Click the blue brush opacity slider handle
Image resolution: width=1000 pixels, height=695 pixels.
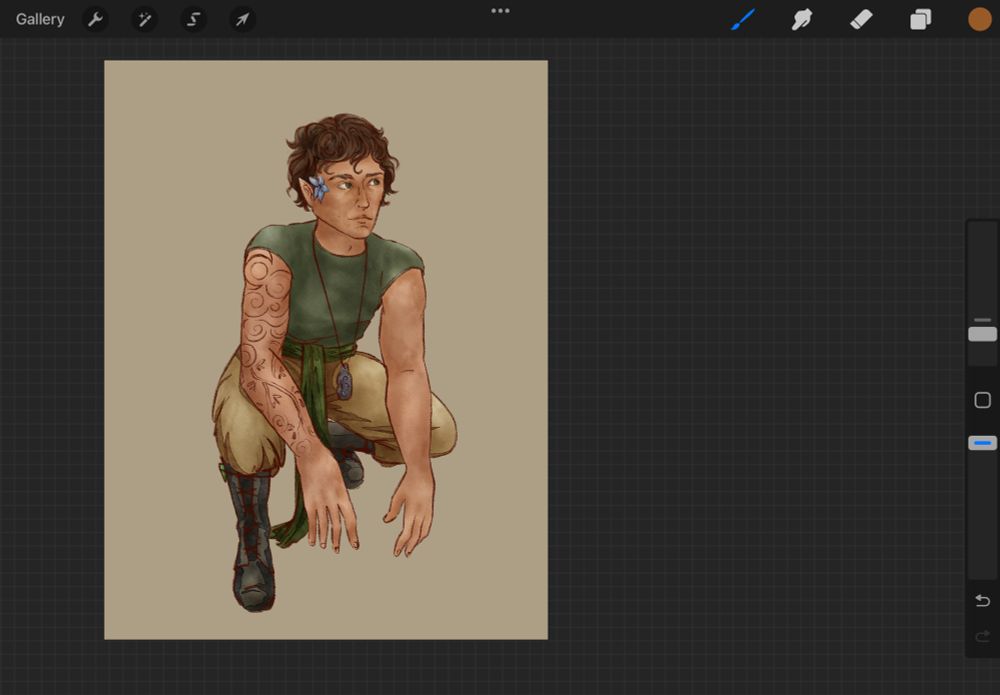point(982,443)
